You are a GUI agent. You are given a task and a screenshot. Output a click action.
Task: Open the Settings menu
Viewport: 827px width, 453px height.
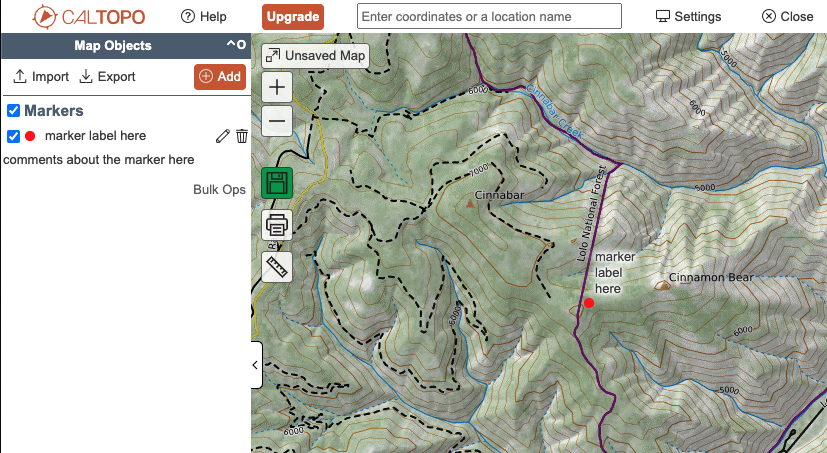[x=688, y=16]
